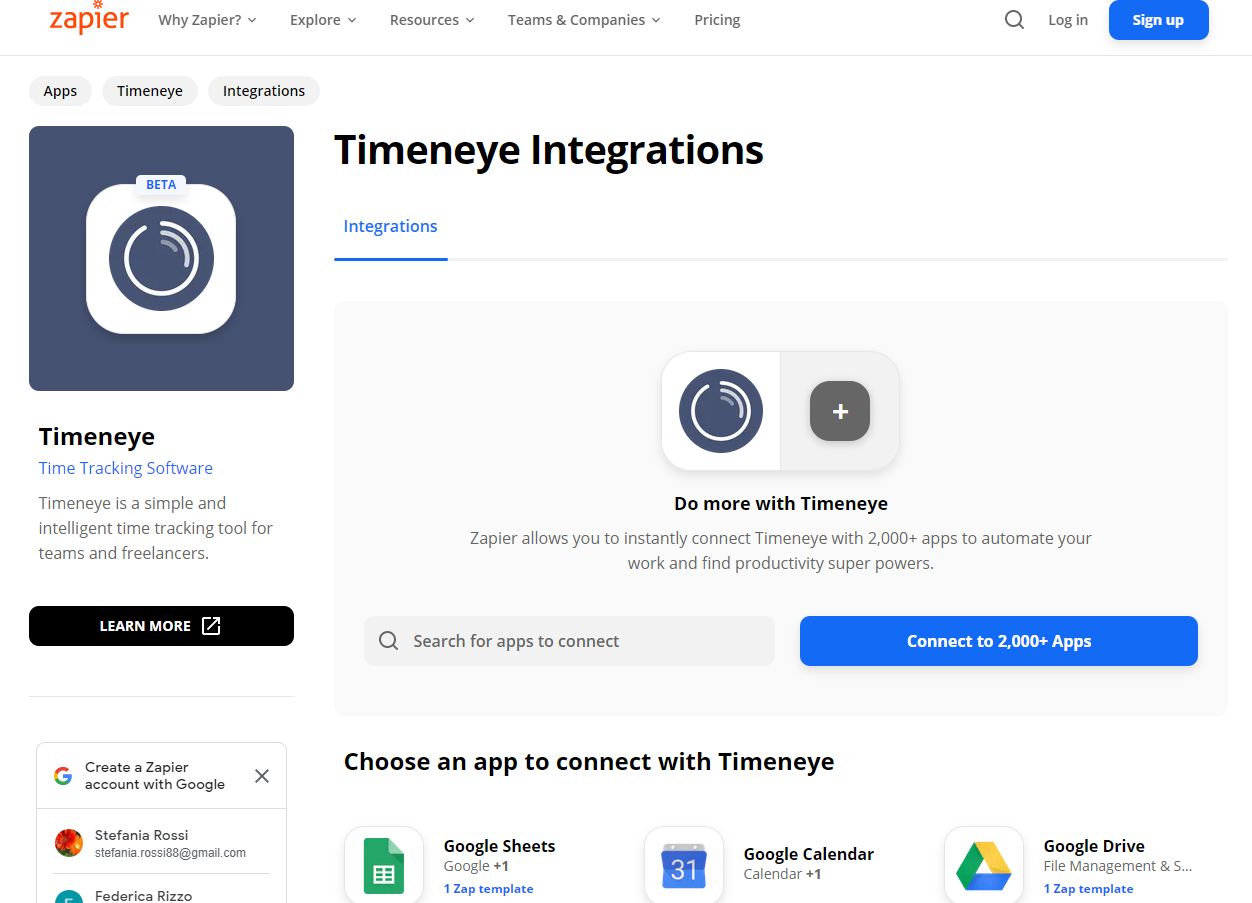
Task: Click the BETA badge on Timeneye logo
Action: (161, 185)
